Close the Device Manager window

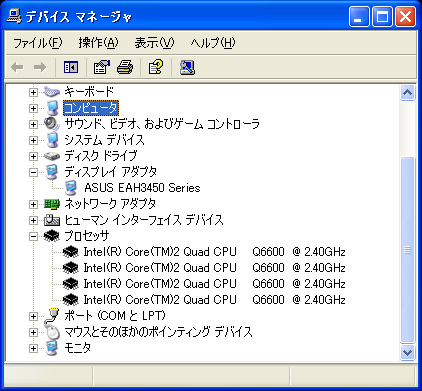pyautogui.click(x=405, y=17)
